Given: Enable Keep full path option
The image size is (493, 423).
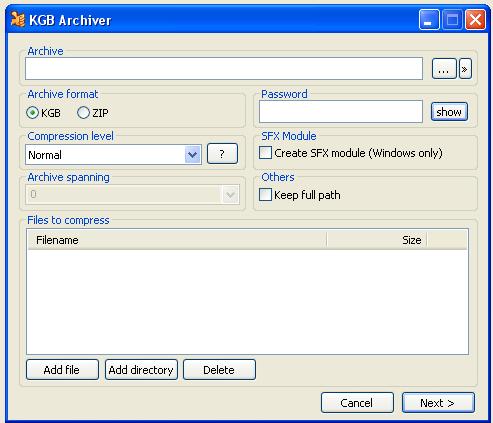Looking at the screenshot, I should click(x=265, y=195).
